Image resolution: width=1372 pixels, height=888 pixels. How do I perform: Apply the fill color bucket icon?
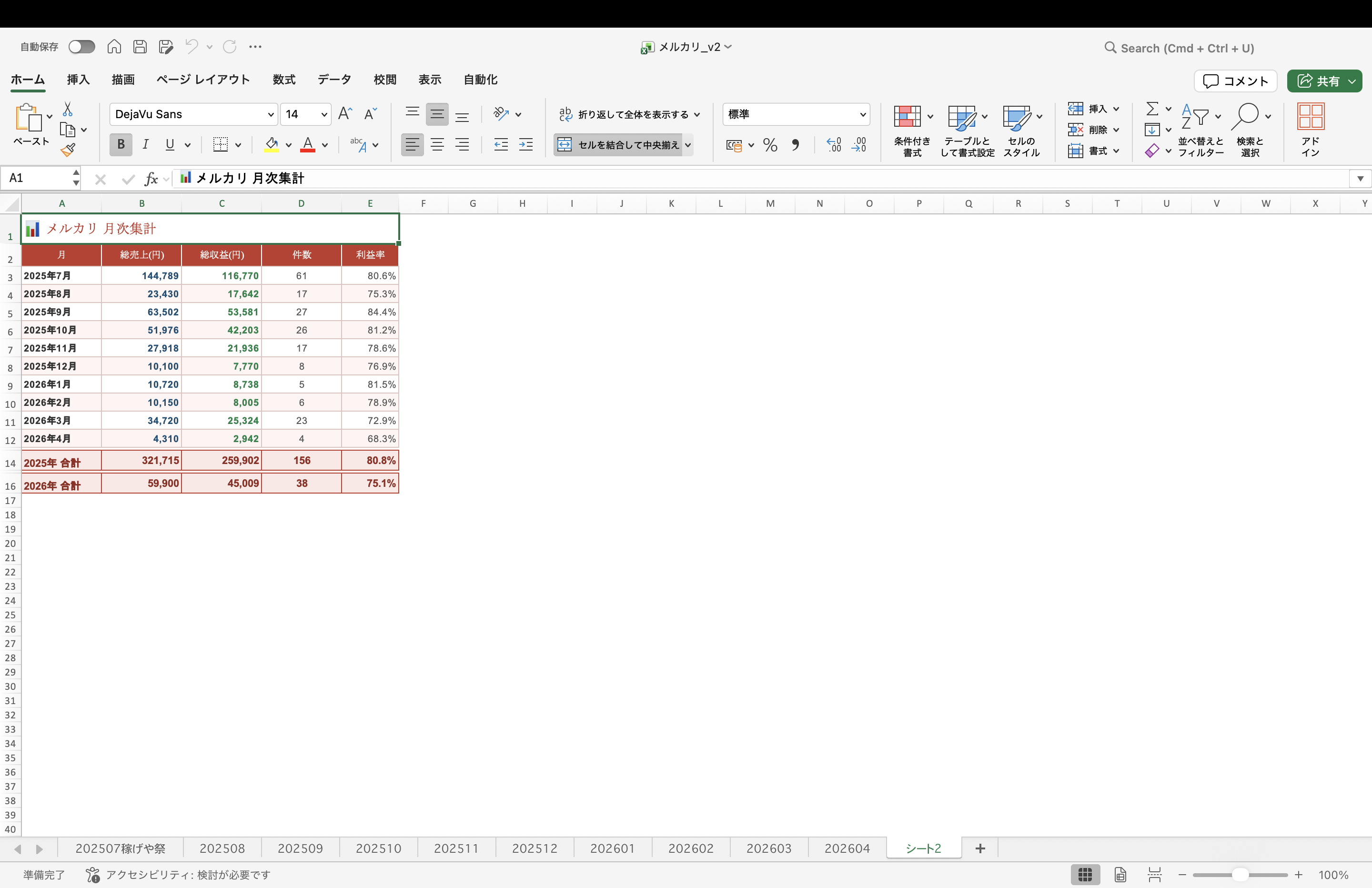point(271,145)
